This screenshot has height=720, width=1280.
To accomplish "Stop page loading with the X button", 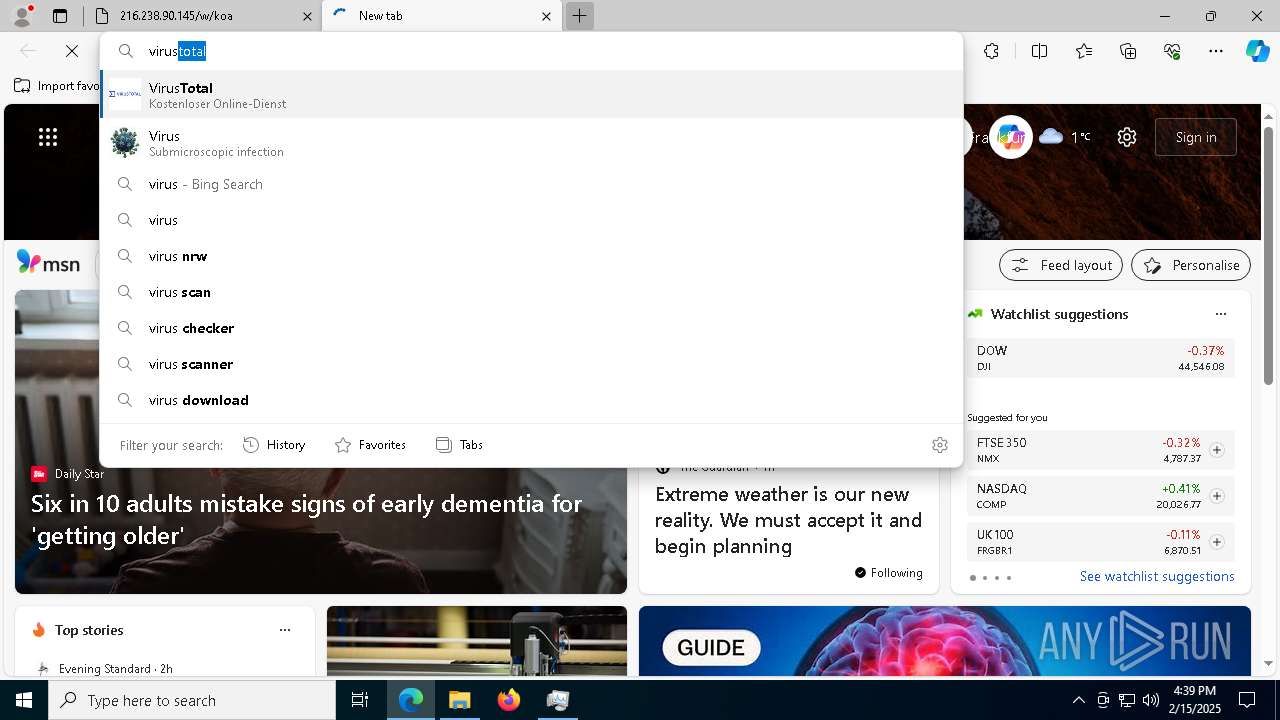I will click(x=72, y=51).
